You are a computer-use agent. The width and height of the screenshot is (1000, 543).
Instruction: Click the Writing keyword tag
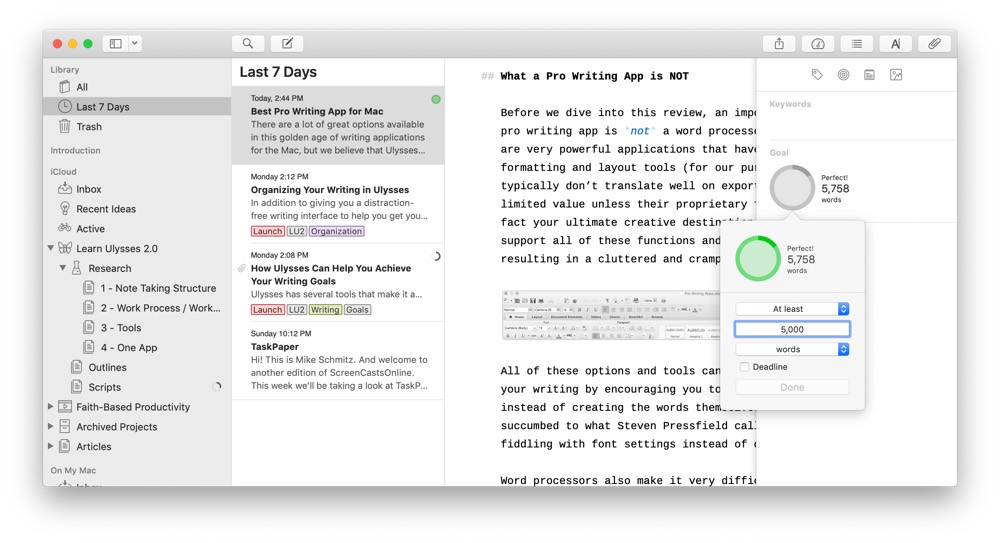(325, 309)
